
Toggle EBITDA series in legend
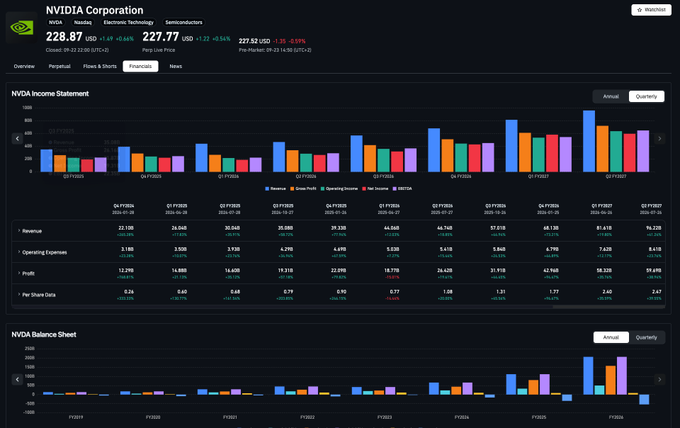tap(402, 189)
